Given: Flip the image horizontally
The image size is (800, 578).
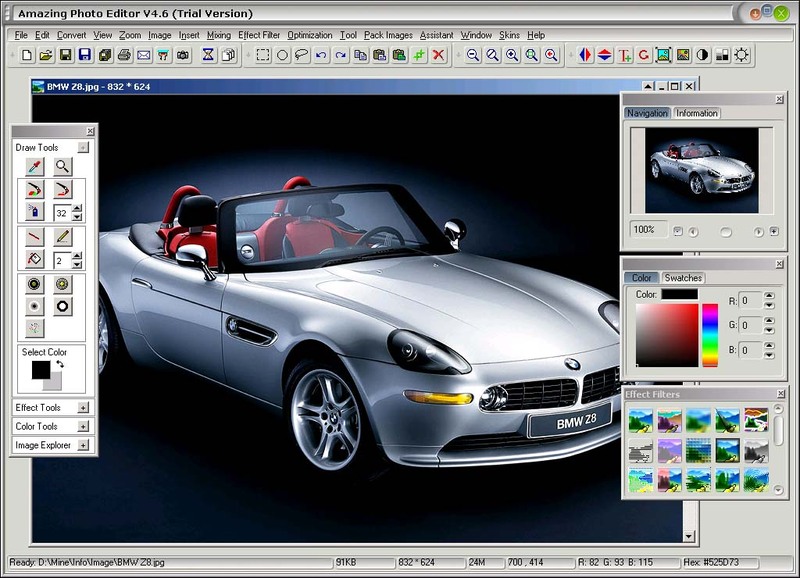Looking at the screenshot, I should [x=584, y=54].
